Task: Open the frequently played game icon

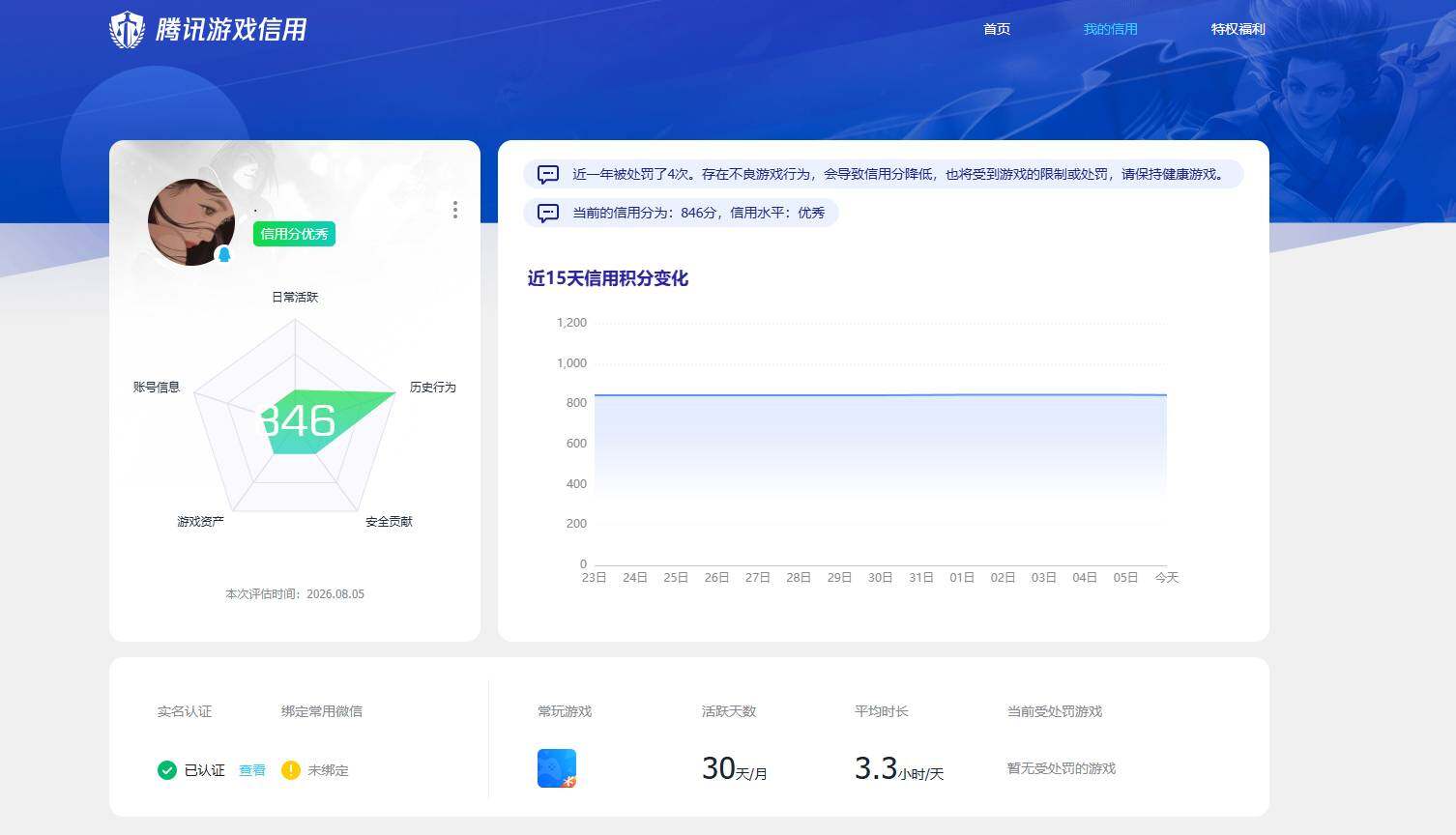Action: pyautogui.click(x=557, y=768)
